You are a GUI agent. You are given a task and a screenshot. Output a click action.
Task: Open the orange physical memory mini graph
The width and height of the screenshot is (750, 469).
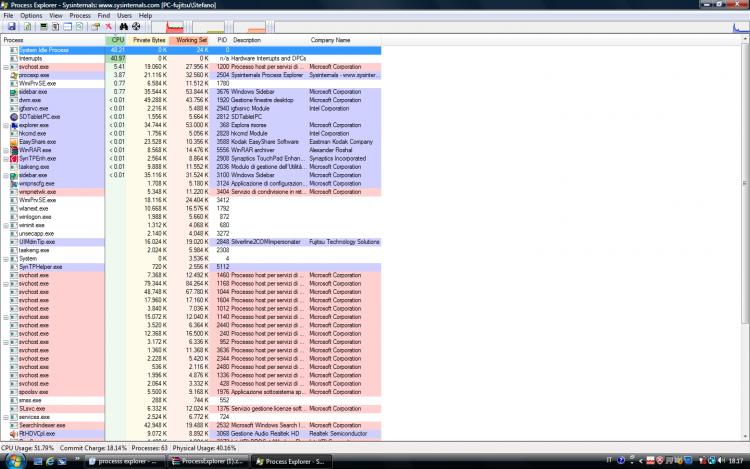point(250,27)
